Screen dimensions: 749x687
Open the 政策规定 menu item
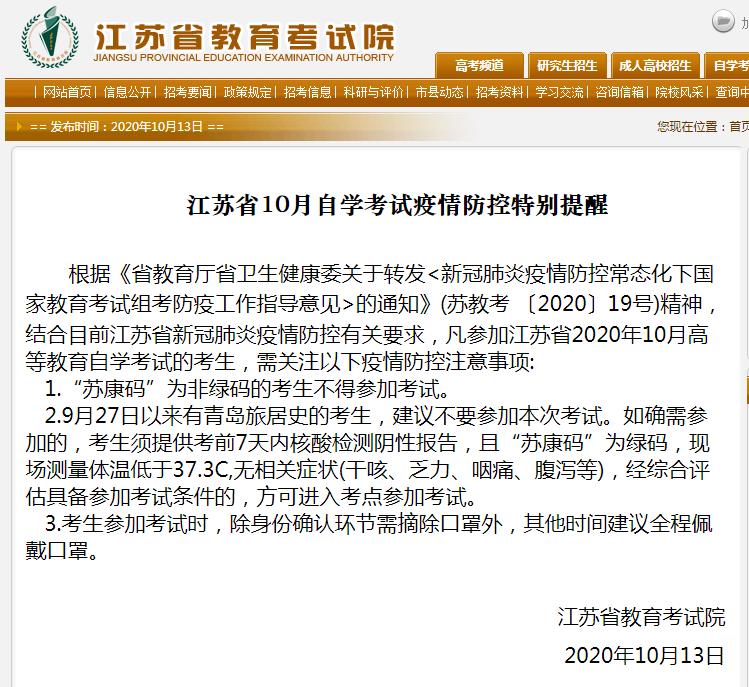[247, 92]
